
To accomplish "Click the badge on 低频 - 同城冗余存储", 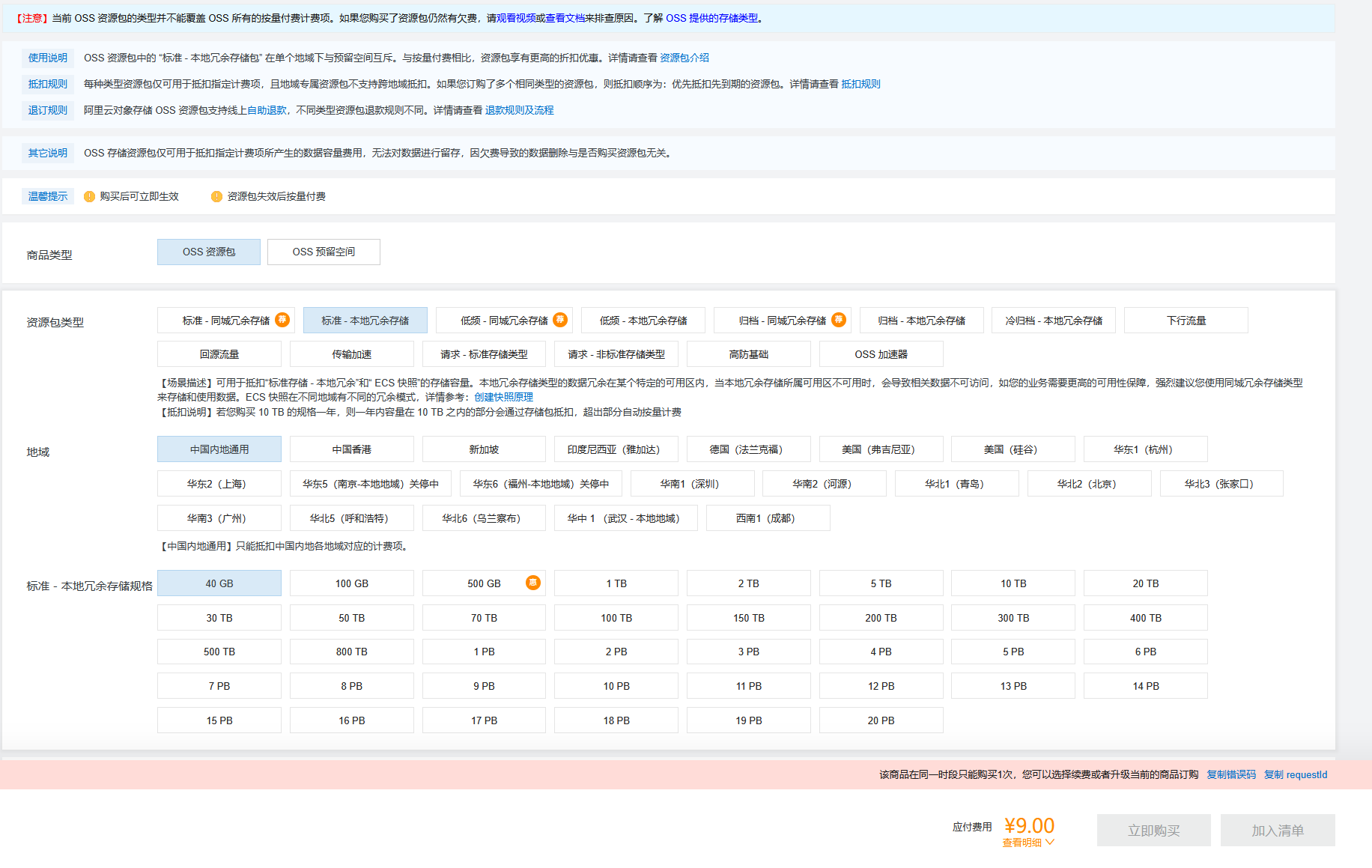I will click(560, 320).
